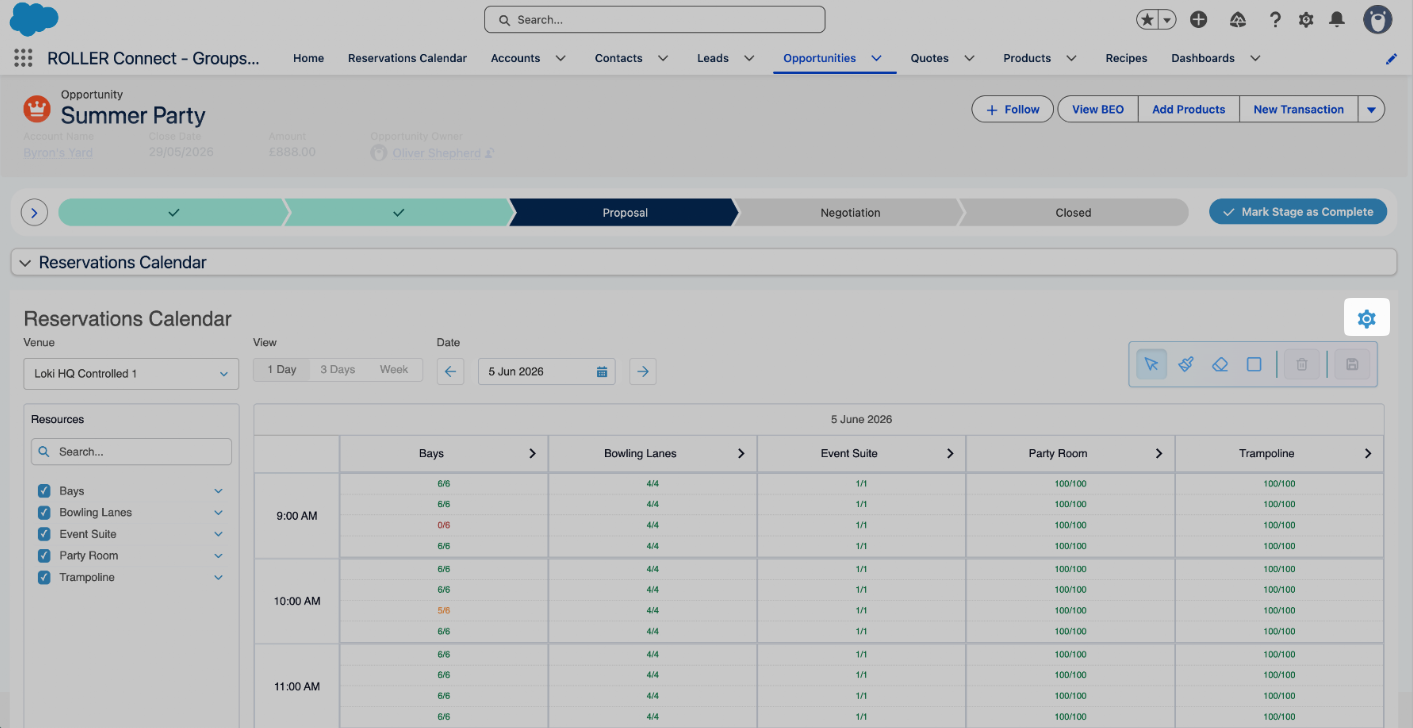Select the Closed stage in the path

click(x=1074, y=212)
